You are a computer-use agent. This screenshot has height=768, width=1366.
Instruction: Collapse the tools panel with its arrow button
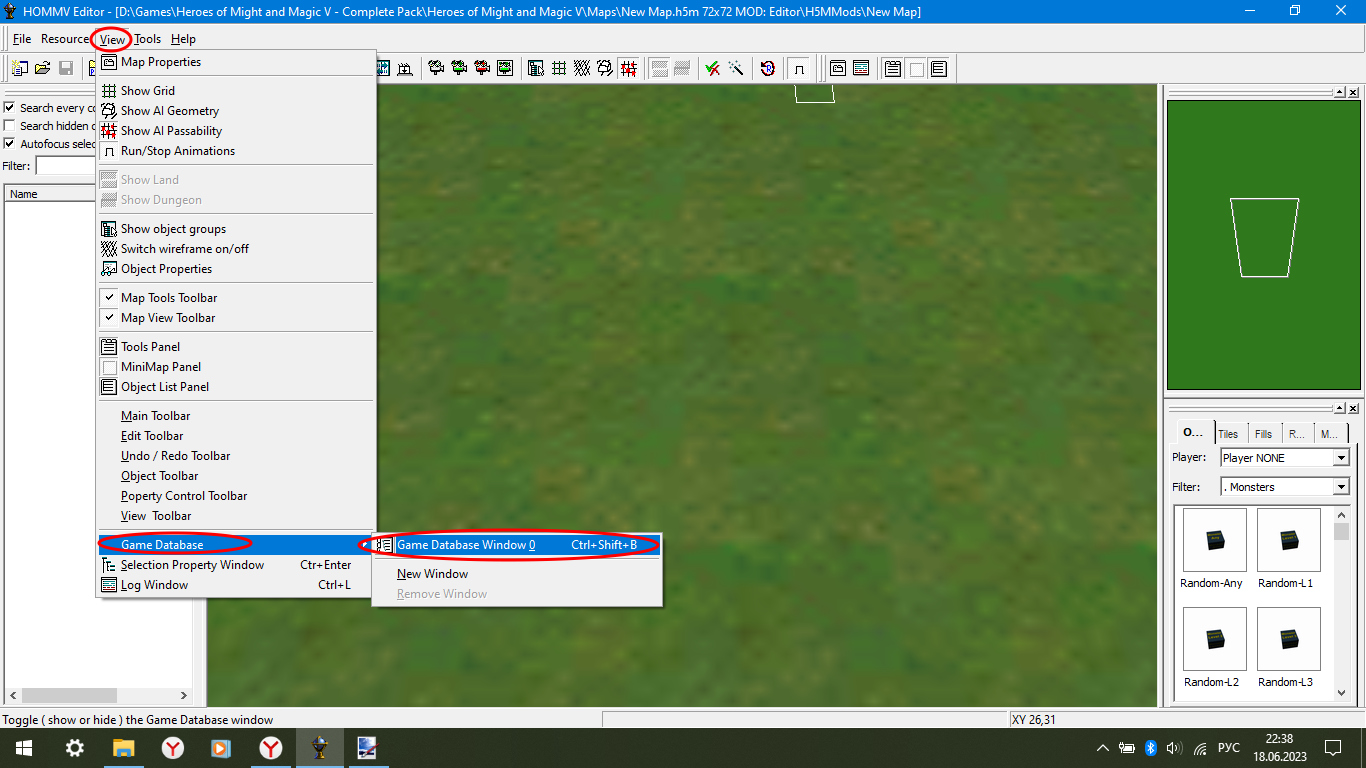pos(1339,408)
